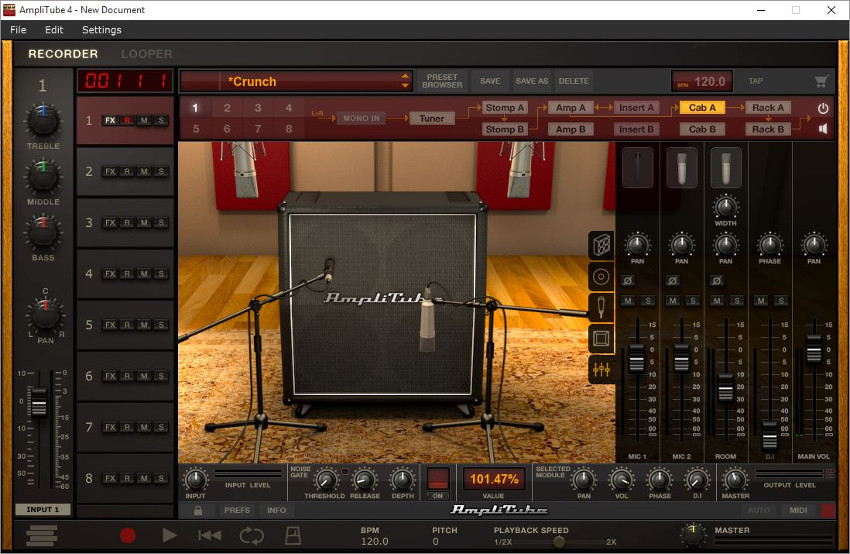850x554 pixels.
Task: Select the MIC 2 microphone thumbnail
Action: coord(681,168)
